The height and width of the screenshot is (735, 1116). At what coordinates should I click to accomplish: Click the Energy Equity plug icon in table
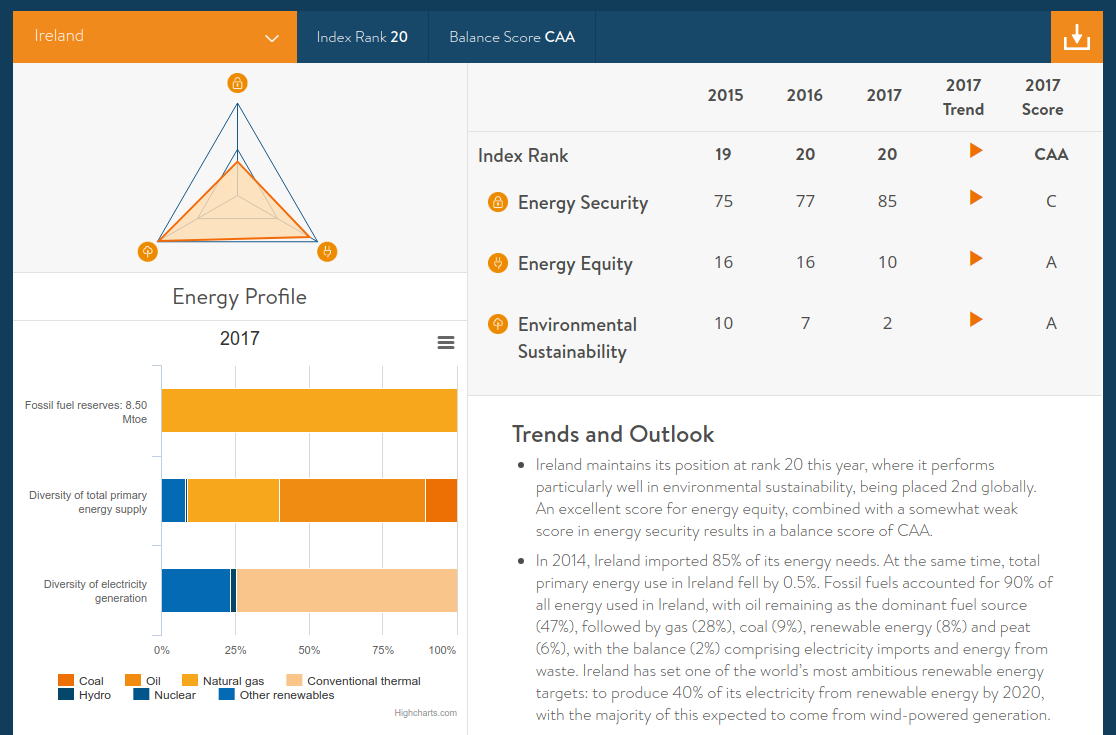click(498, 263)
